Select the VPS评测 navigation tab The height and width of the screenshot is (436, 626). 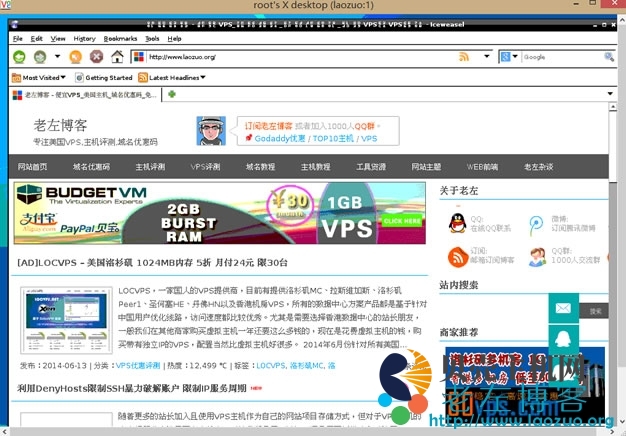(x=205, y=167)
